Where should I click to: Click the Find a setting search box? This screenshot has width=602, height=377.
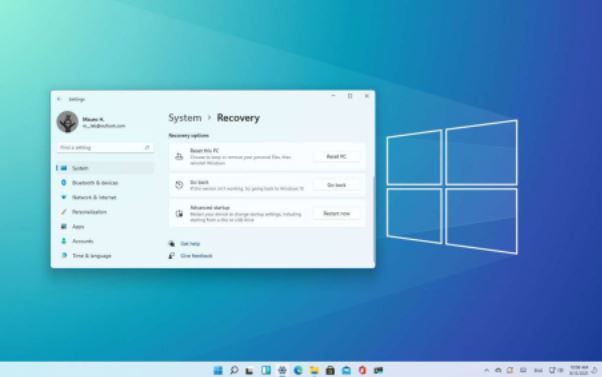click(x=105, y=147)
